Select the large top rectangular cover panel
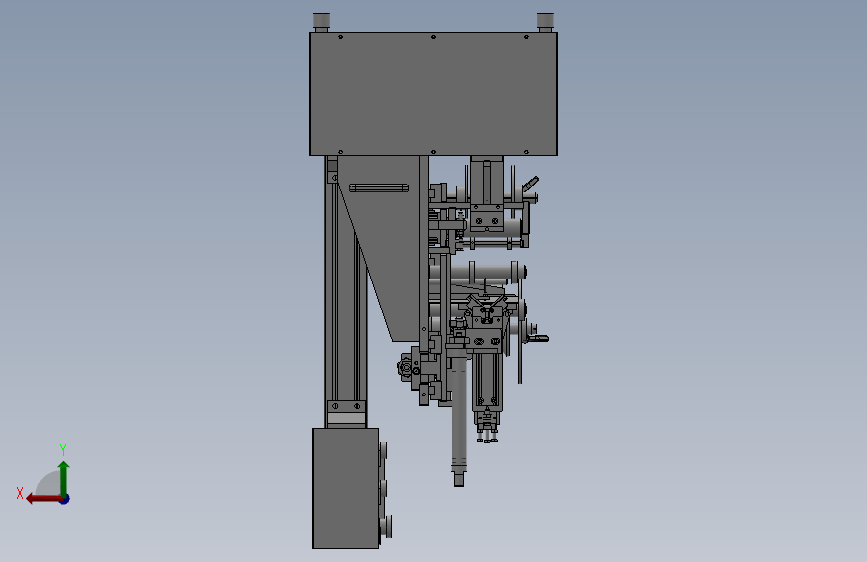The height and width of the screenshot is (562, 867). click(x=433, y=94)
